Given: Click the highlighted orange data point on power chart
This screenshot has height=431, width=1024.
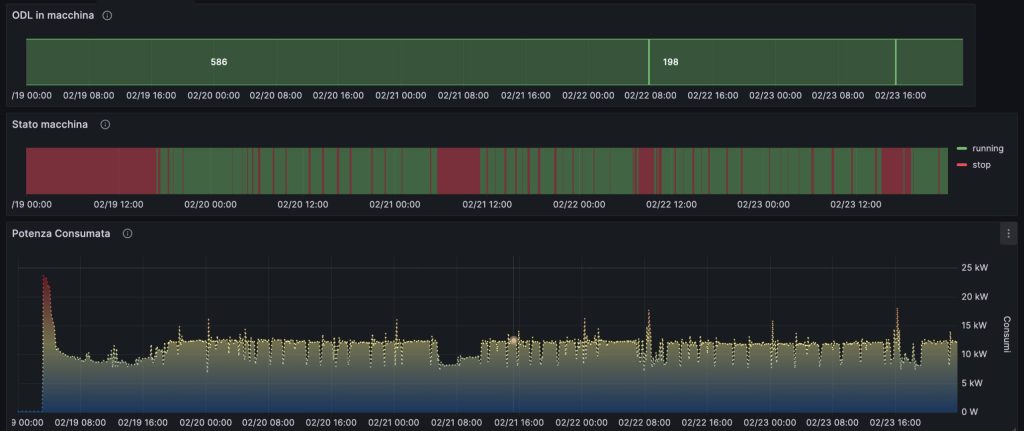Looking at the screenshot, I should tap(513, 340).
